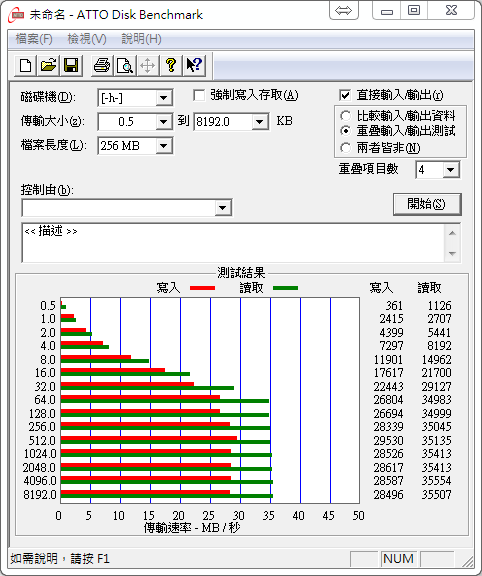Click the green 讀取 legend swatch
The width and height of the screenshot is (482, 576).
[285, 288]
